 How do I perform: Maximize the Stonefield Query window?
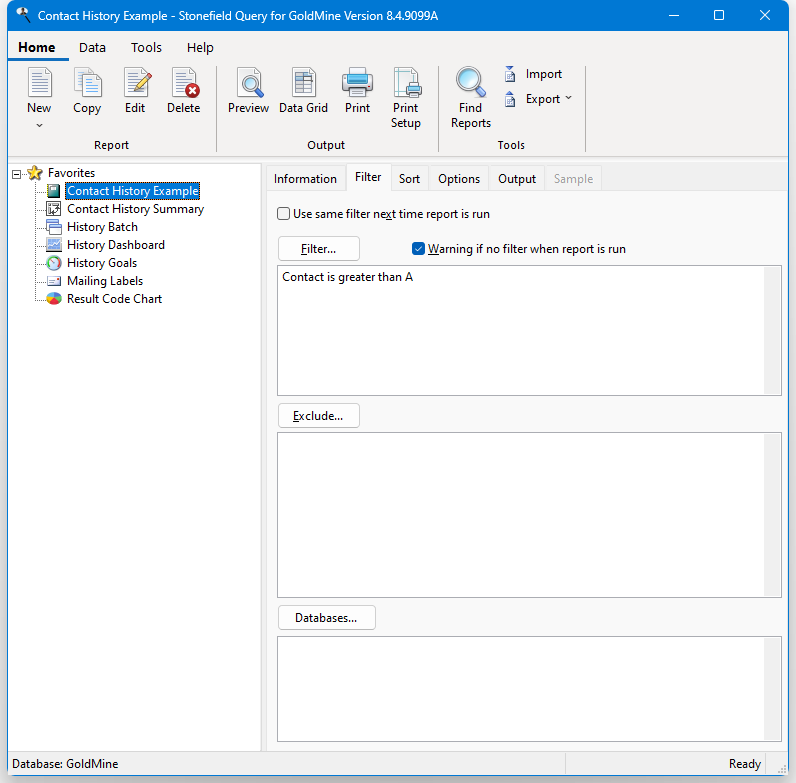pyautogui.click(x=719, y=16)
